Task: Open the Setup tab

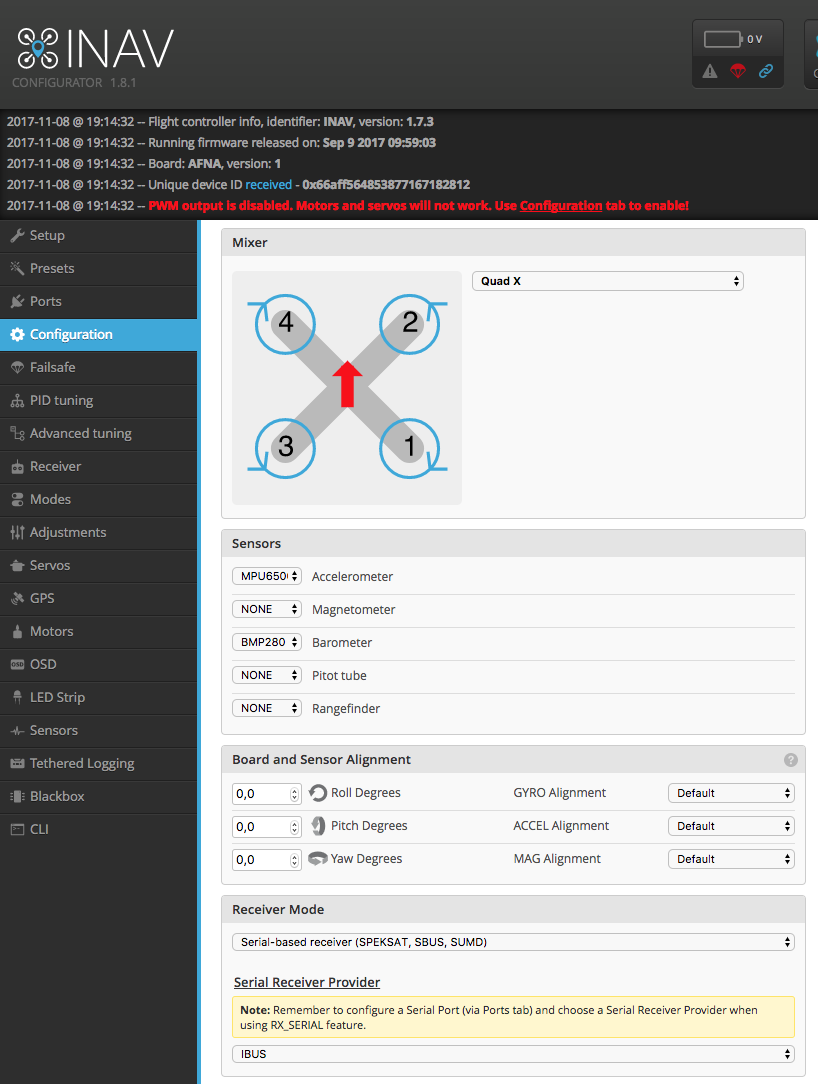Action: click(99, 236)
